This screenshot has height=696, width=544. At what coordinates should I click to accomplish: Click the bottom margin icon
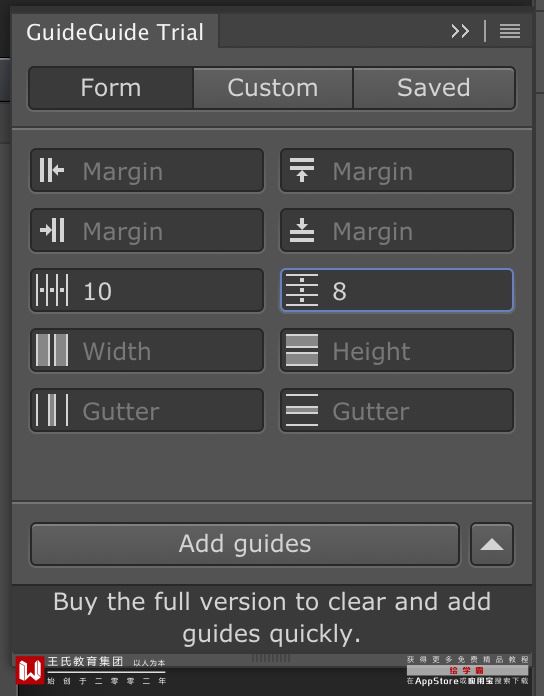[x=302, y=230]
